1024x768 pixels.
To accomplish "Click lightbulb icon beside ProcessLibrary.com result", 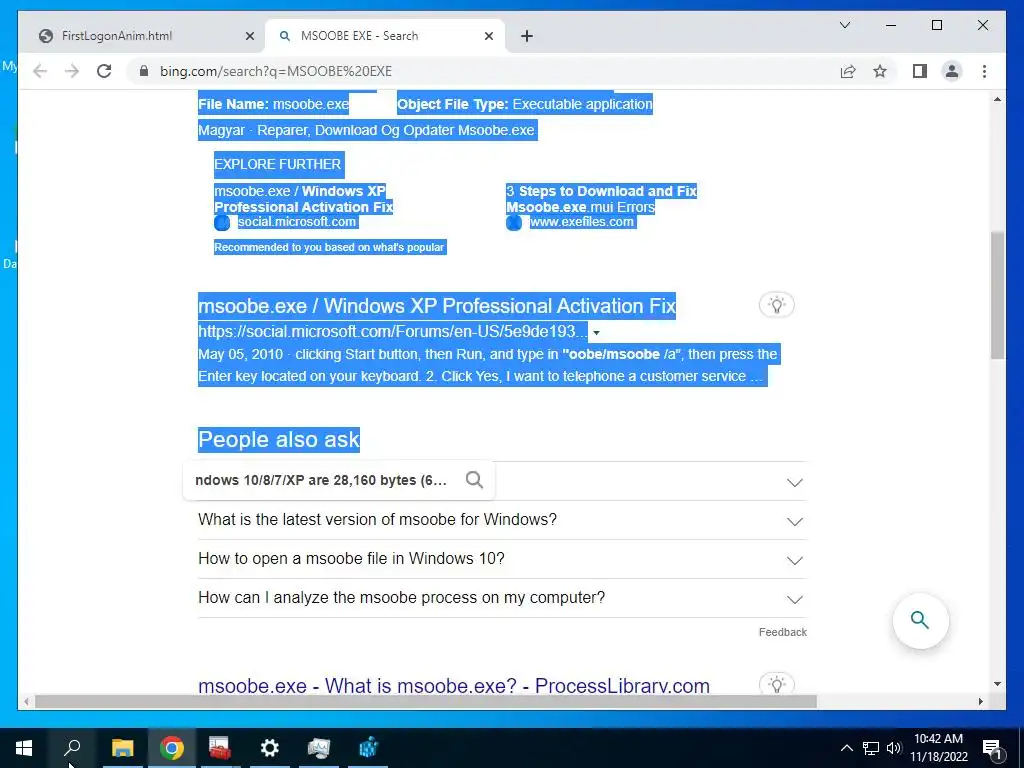I will [776, 684].
